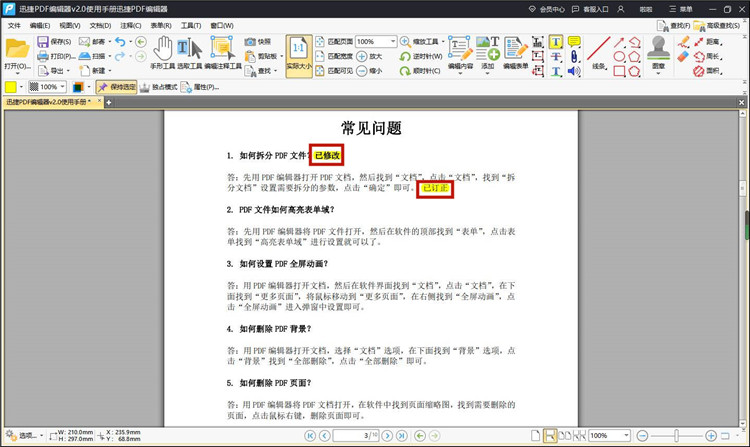Toggle Exclusive mode (独占模式)
The image size is (750, 447).
158,87
